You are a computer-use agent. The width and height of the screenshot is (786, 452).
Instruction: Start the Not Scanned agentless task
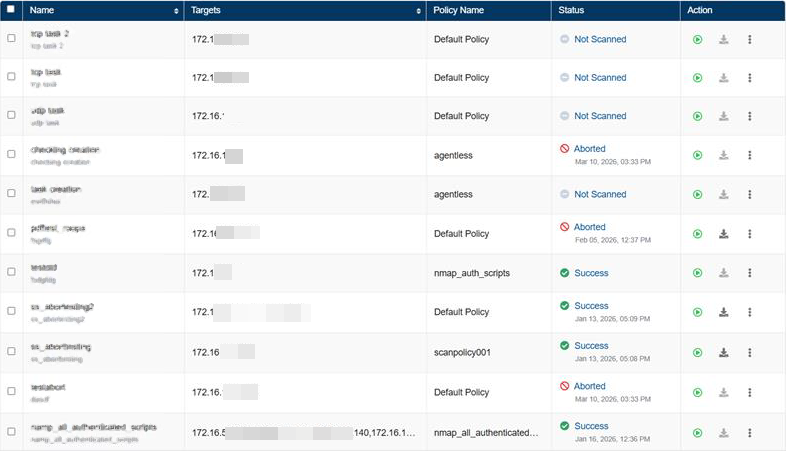697,194
